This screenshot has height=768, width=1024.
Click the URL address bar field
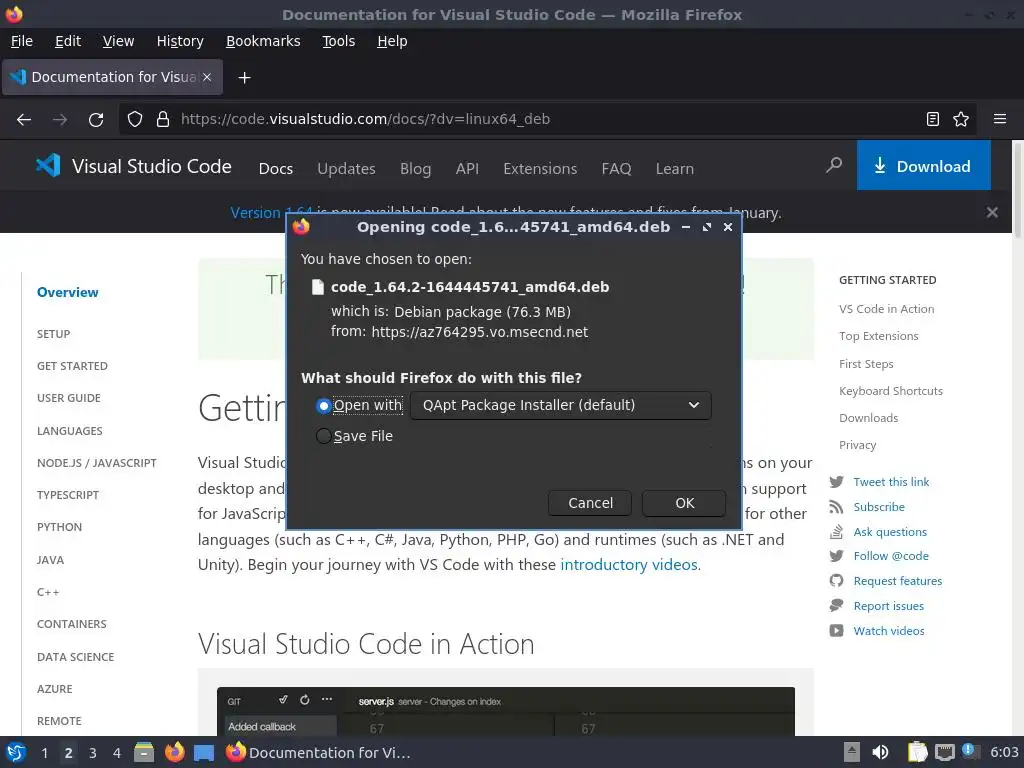coord(547,119)
